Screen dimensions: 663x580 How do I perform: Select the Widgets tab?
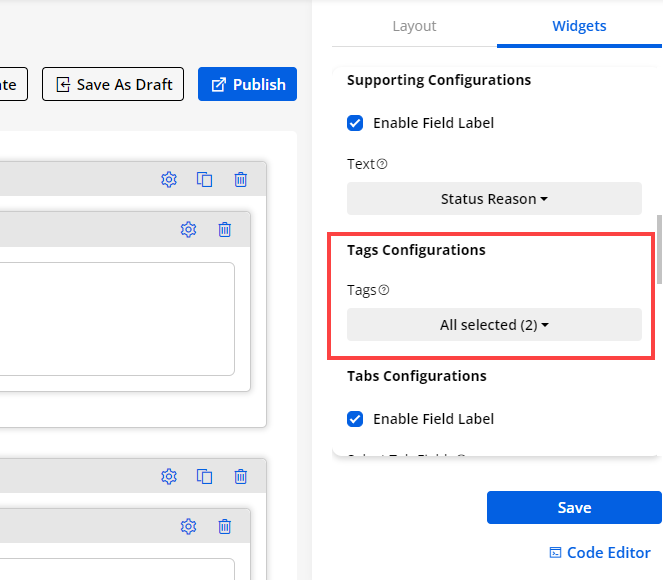click(579, 26)
